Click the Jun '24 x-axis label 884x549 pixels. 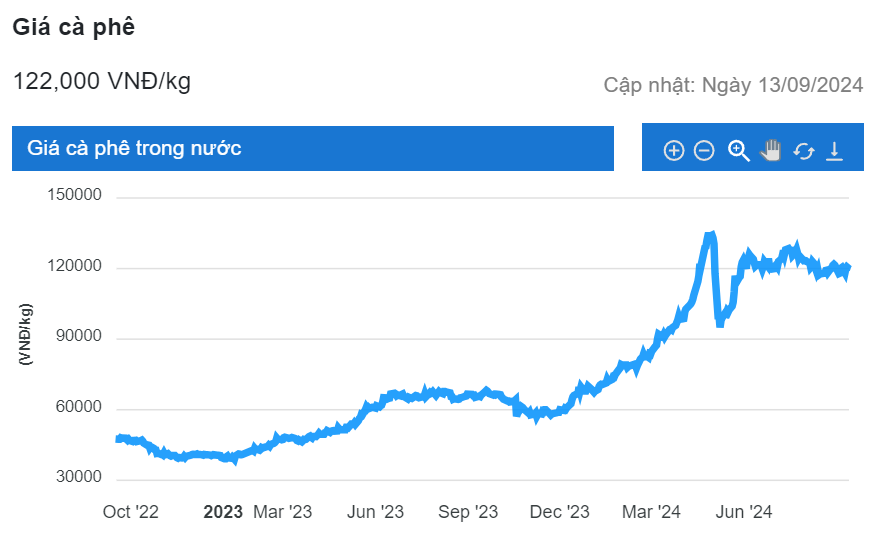(x=743, y=512)
